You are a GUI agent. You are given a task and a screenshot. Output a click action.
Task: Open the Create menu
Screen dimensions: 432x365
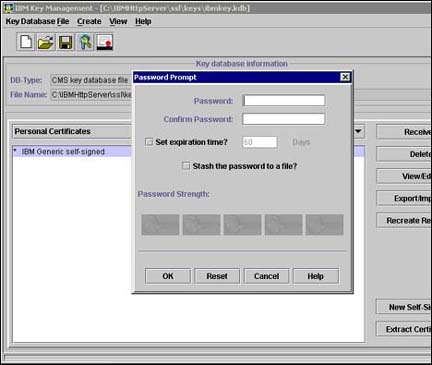click(x=89, y=21)
